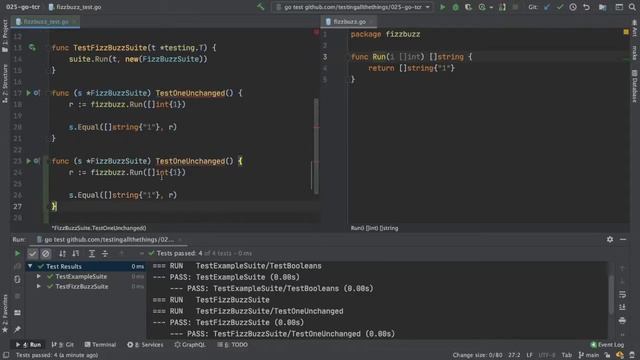Open the go test run configuration dropdown
640x360 pixels.
[x=353, y=7]
